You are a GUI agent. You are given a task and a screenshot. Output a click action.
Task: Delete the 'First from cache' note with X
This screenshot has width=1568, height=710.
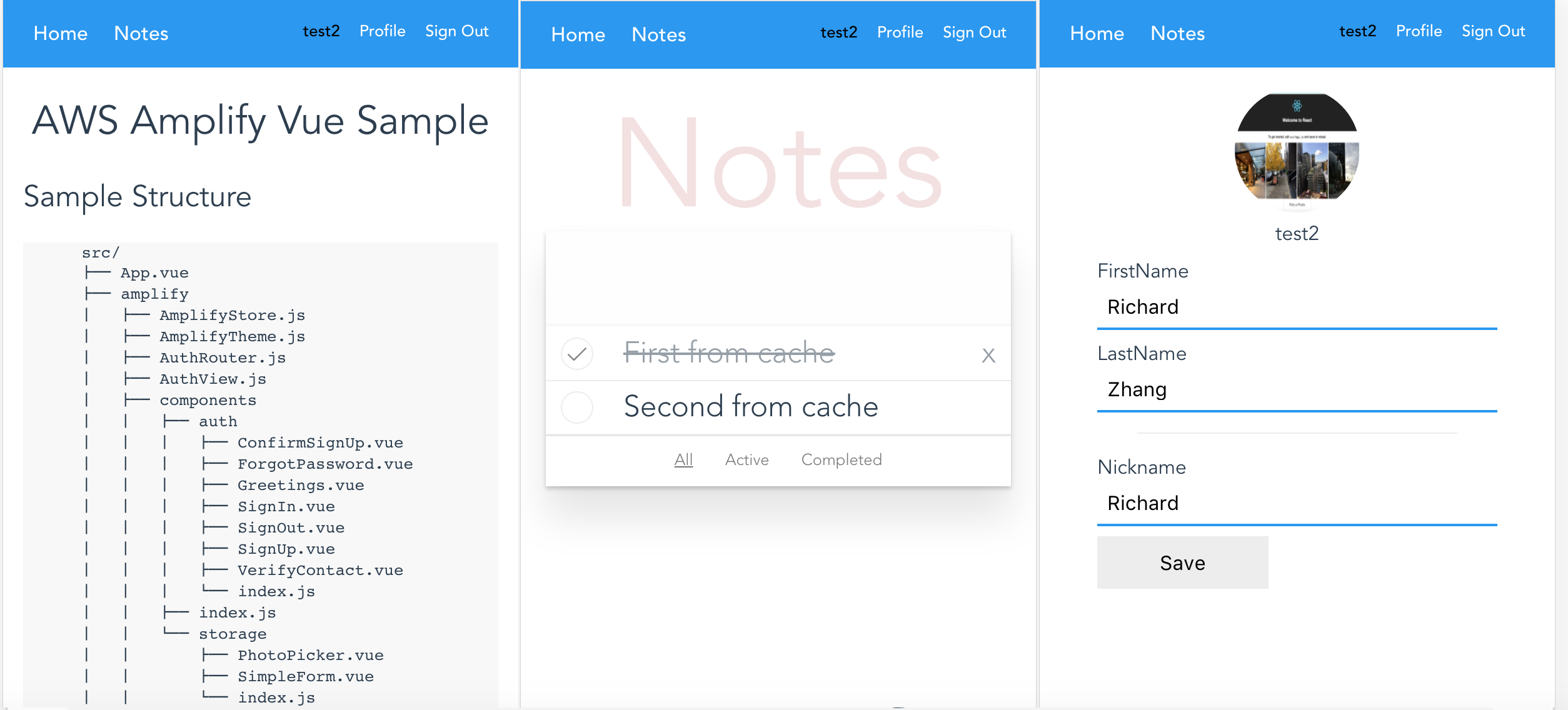pyautogui.click(x=988, y=356)
